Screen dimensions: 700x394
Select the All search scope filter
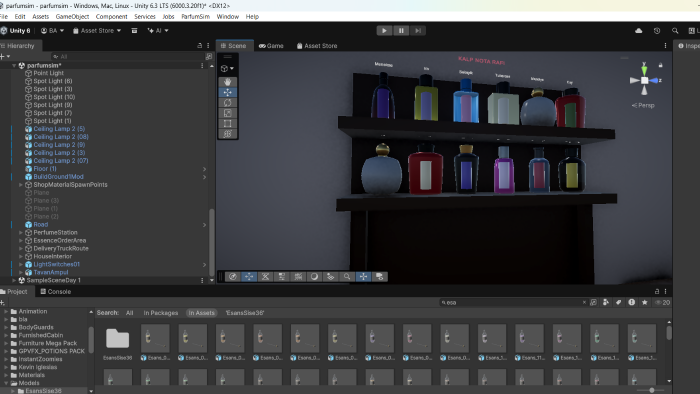[129, 313]
